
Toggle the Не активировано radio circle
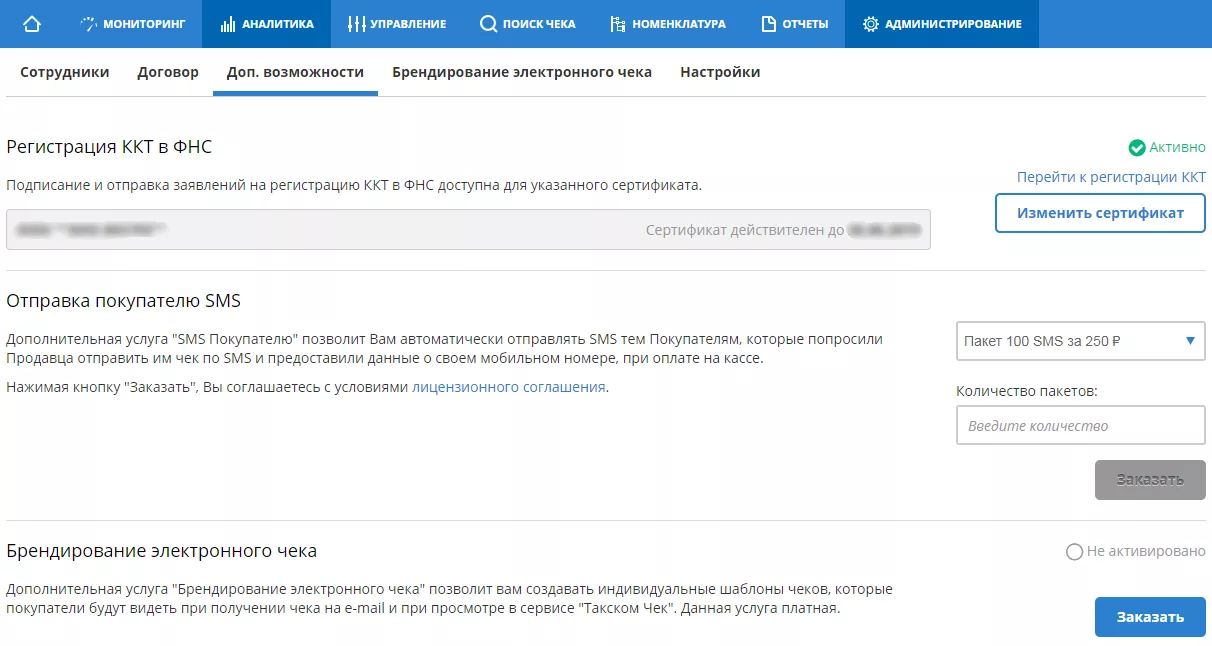(x=1074, y=552)
